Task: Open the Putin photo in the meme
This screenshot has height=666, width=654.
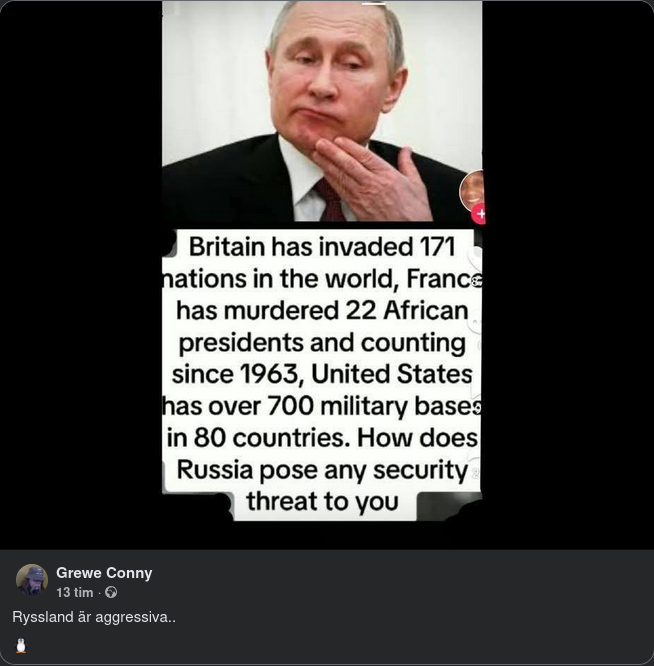Action: tap(322, 111)
